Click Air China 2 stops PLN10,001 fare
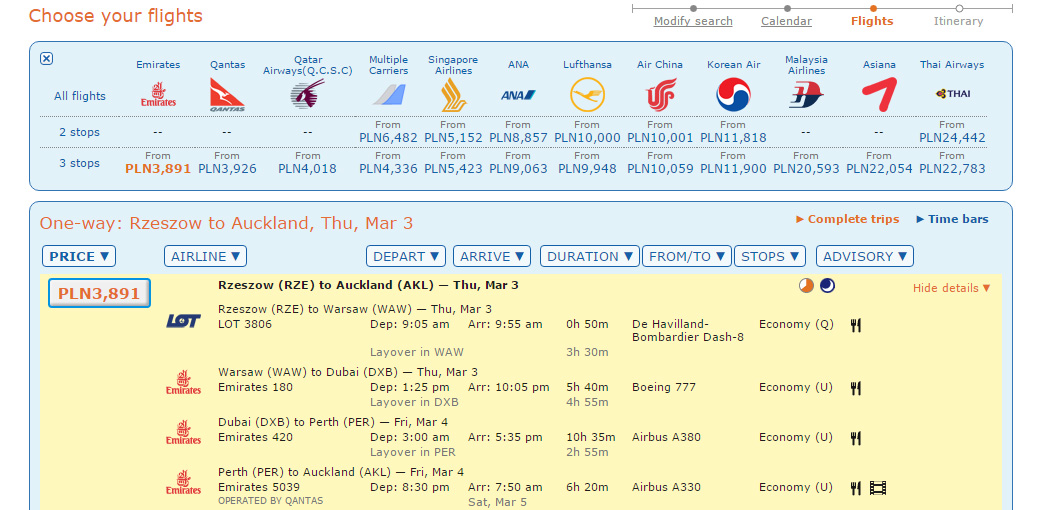The image size is (1050, 510). pyautogui.click(x=660, y=138)
